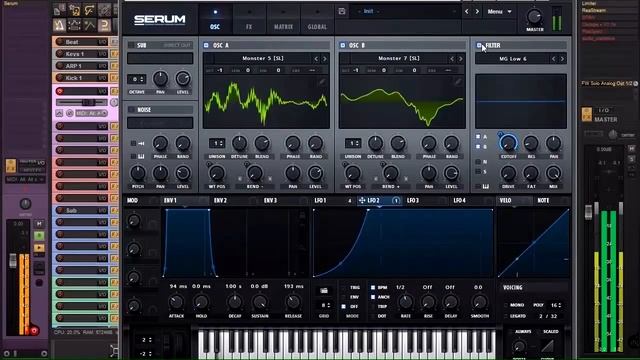Click the Sub track record arm icon

point(60,210)
